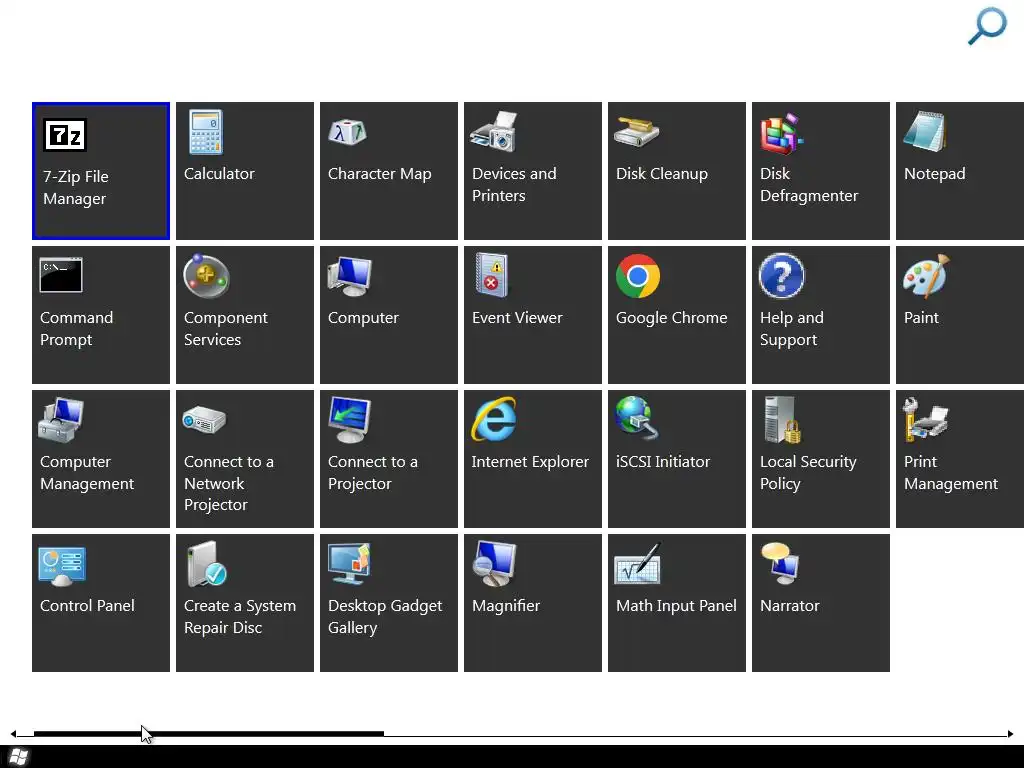
Task: Click the "Notepad" label text
Action: 935,174
